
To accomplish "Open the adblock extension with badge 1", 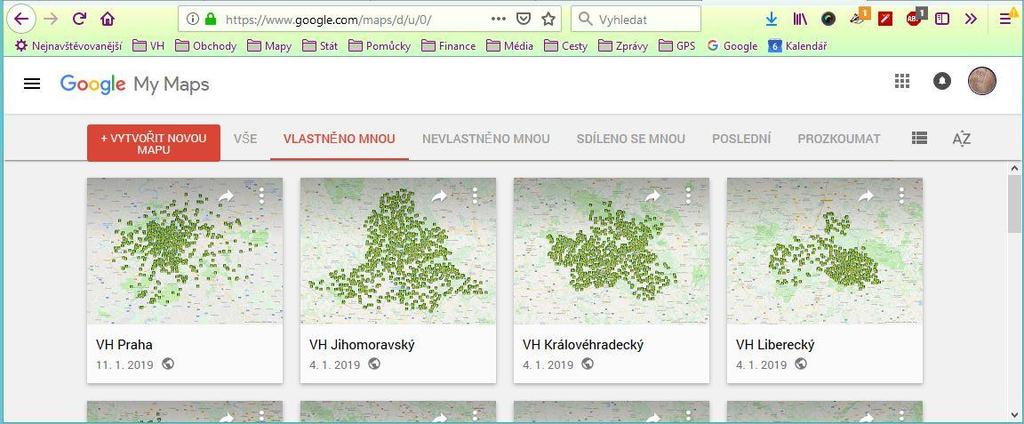I will (916, 18).
